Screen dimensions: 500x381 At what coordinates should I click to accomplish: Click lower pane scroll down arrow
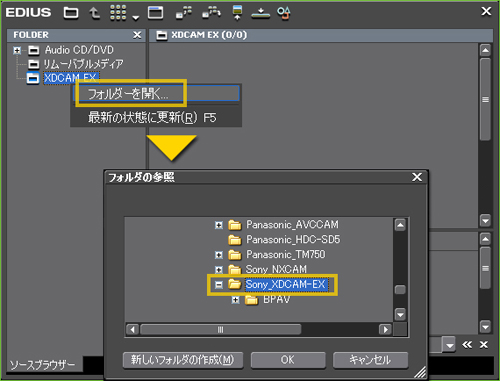(485, 327)
